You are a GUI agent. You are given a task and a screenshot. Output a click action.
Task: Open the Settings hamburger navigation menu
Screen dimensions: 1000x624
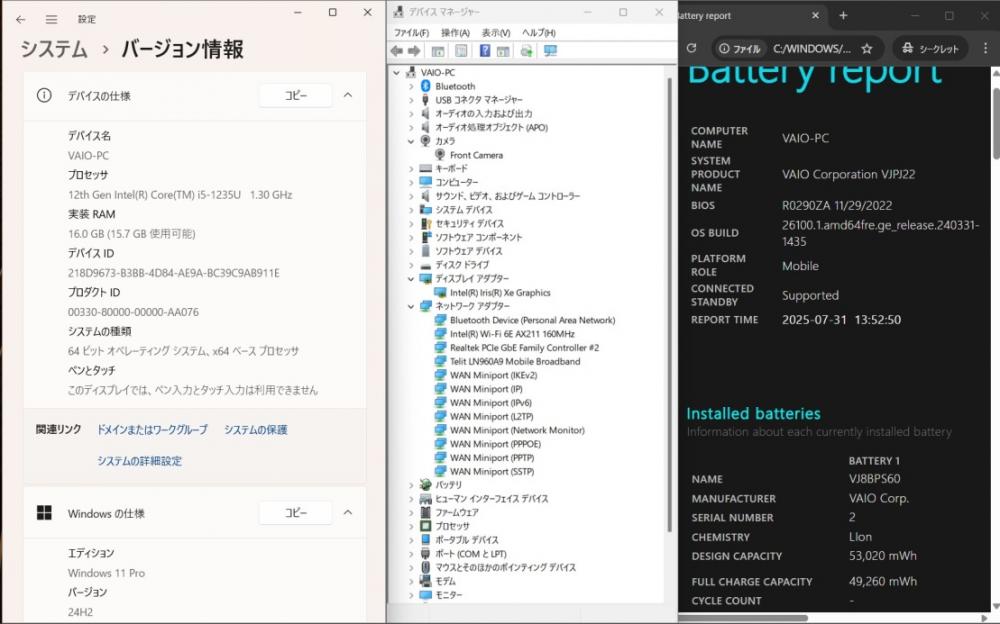(52, 19)
